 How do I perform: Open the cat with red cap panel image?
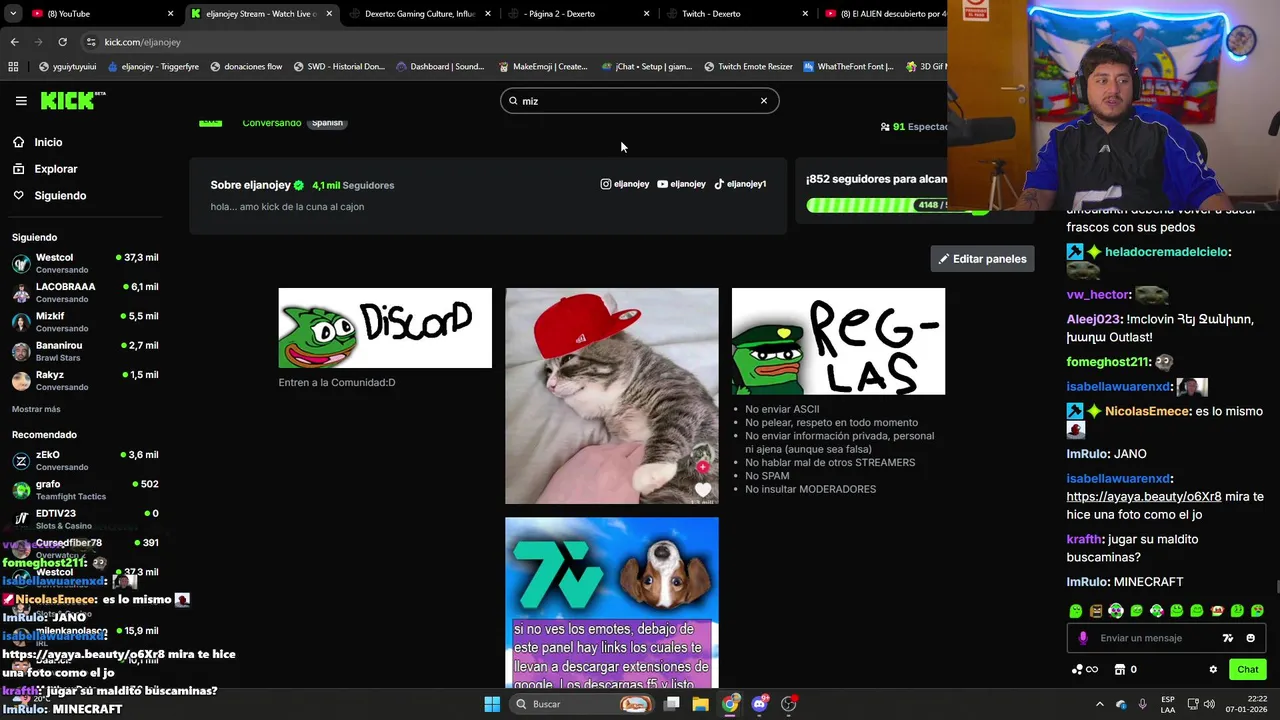coord(612,396)
